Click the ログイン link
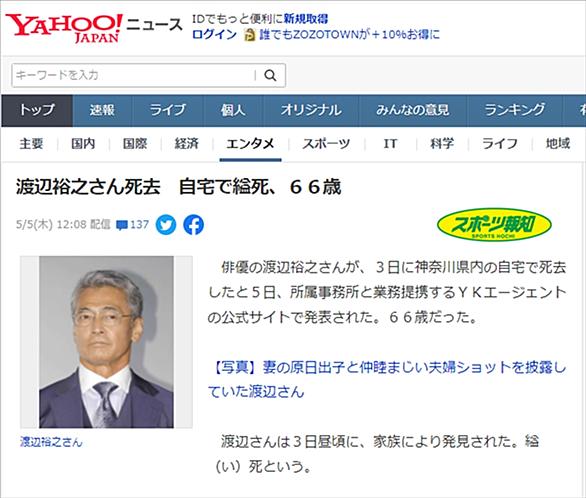The image size is (586, 498). point(215,35)
